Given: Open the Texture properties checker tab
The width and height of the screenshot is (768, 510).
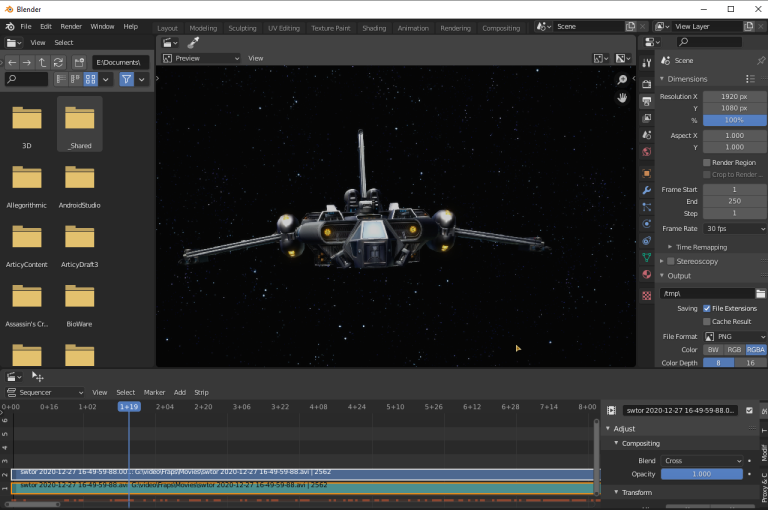Looking at the screenshot, I should coord(647,296).
